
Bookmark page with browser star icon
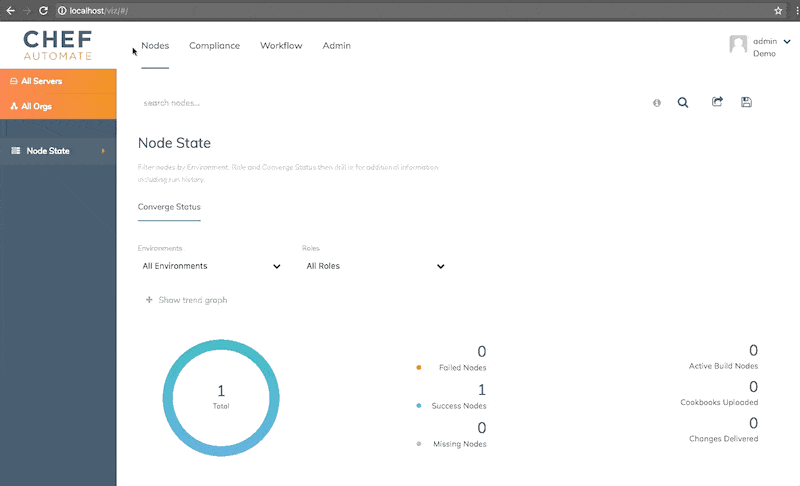point(778,10)
